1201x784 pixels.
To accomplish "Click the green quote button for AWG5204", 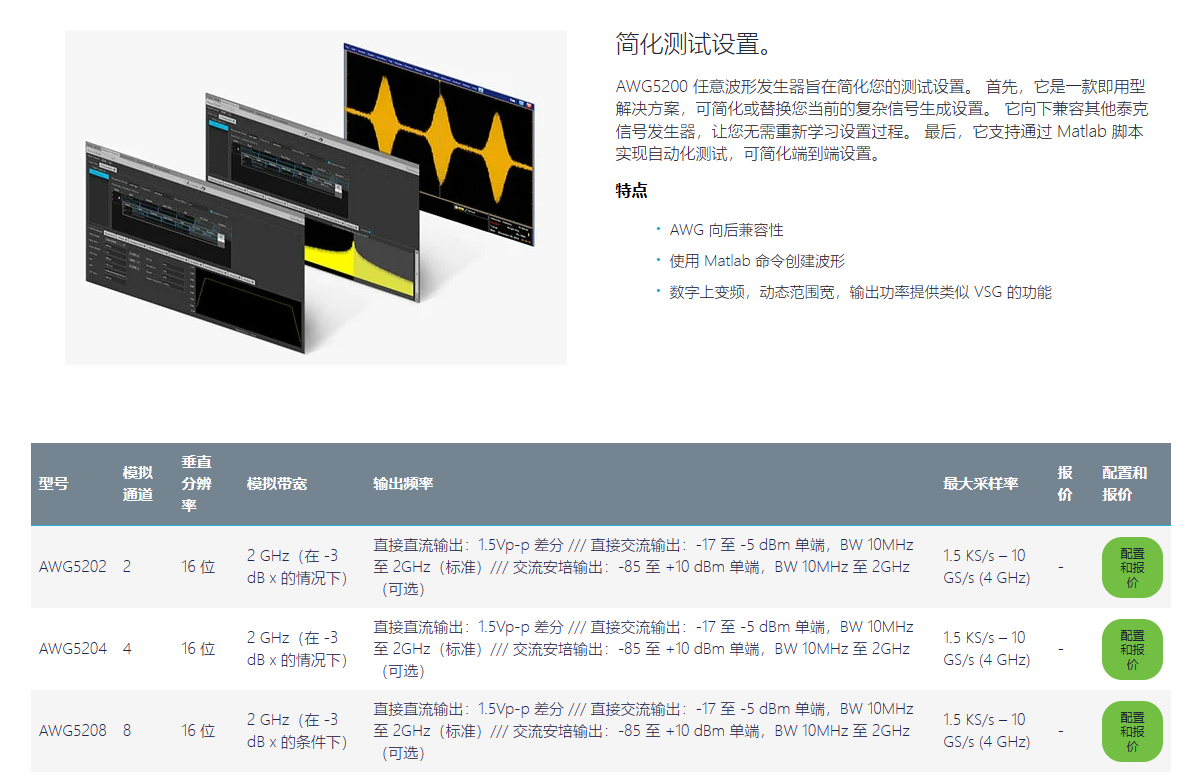I will click(x=1132, y=650).
